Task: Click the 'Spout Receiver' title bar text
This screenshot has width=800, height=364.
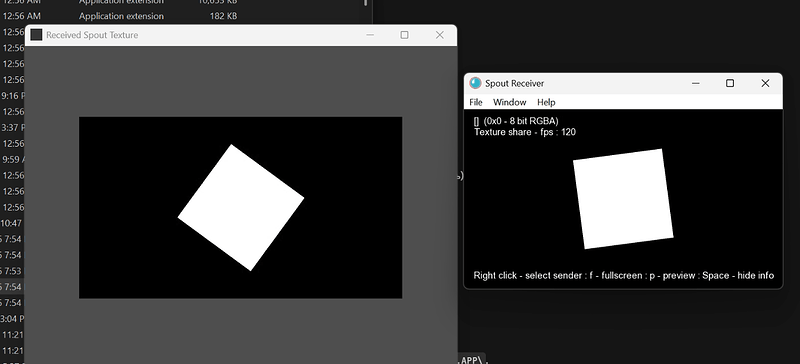Action: coord(514,83)
